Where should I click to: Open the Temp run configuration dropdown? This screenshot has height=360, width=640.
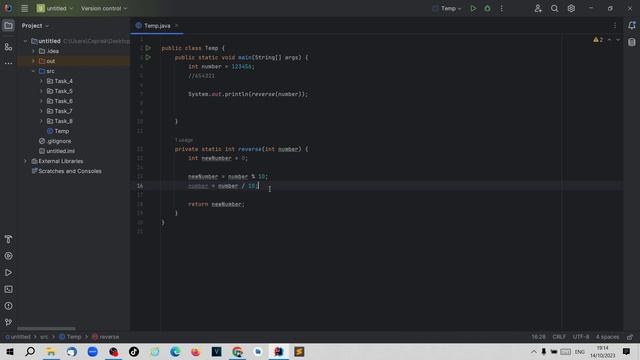447,8
